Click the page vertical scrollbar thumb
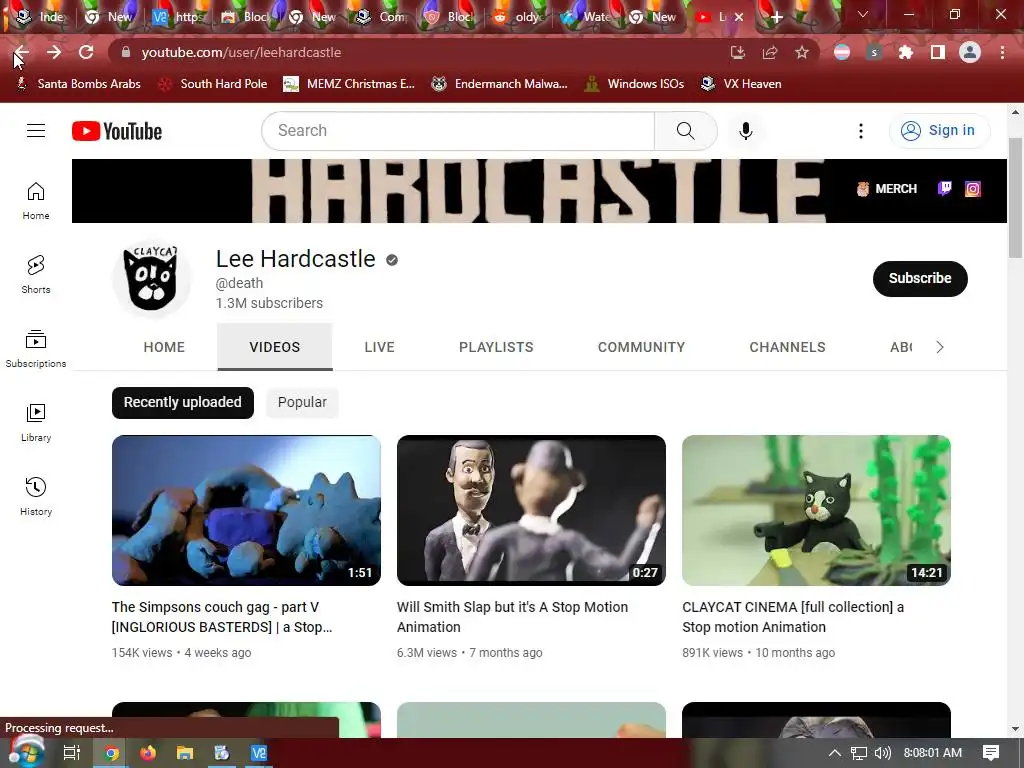Screen dimensions: 1024x768 click(x=1015, y=198)
